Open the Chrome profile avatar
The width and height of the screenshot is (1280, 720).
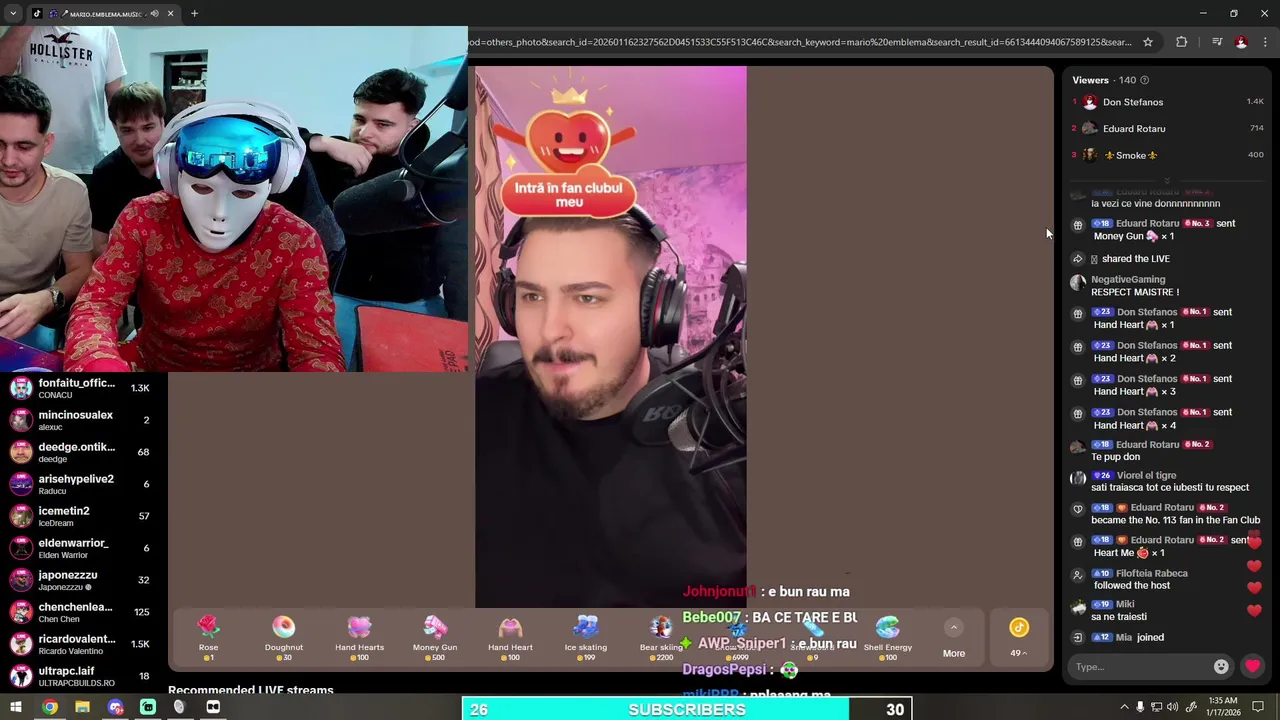tap(1241, 42)
